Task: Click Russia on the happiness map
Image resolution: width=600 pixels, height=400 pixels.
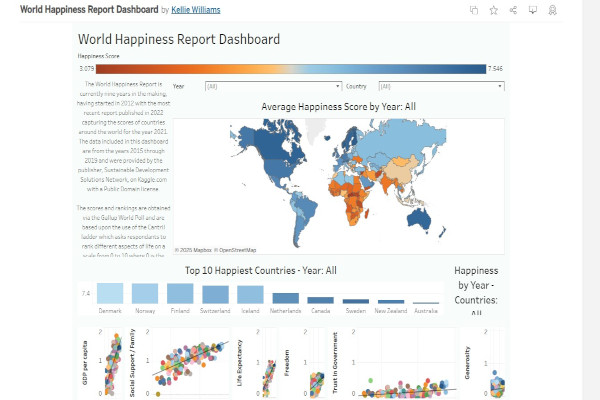Action: [x=390, y=140]
